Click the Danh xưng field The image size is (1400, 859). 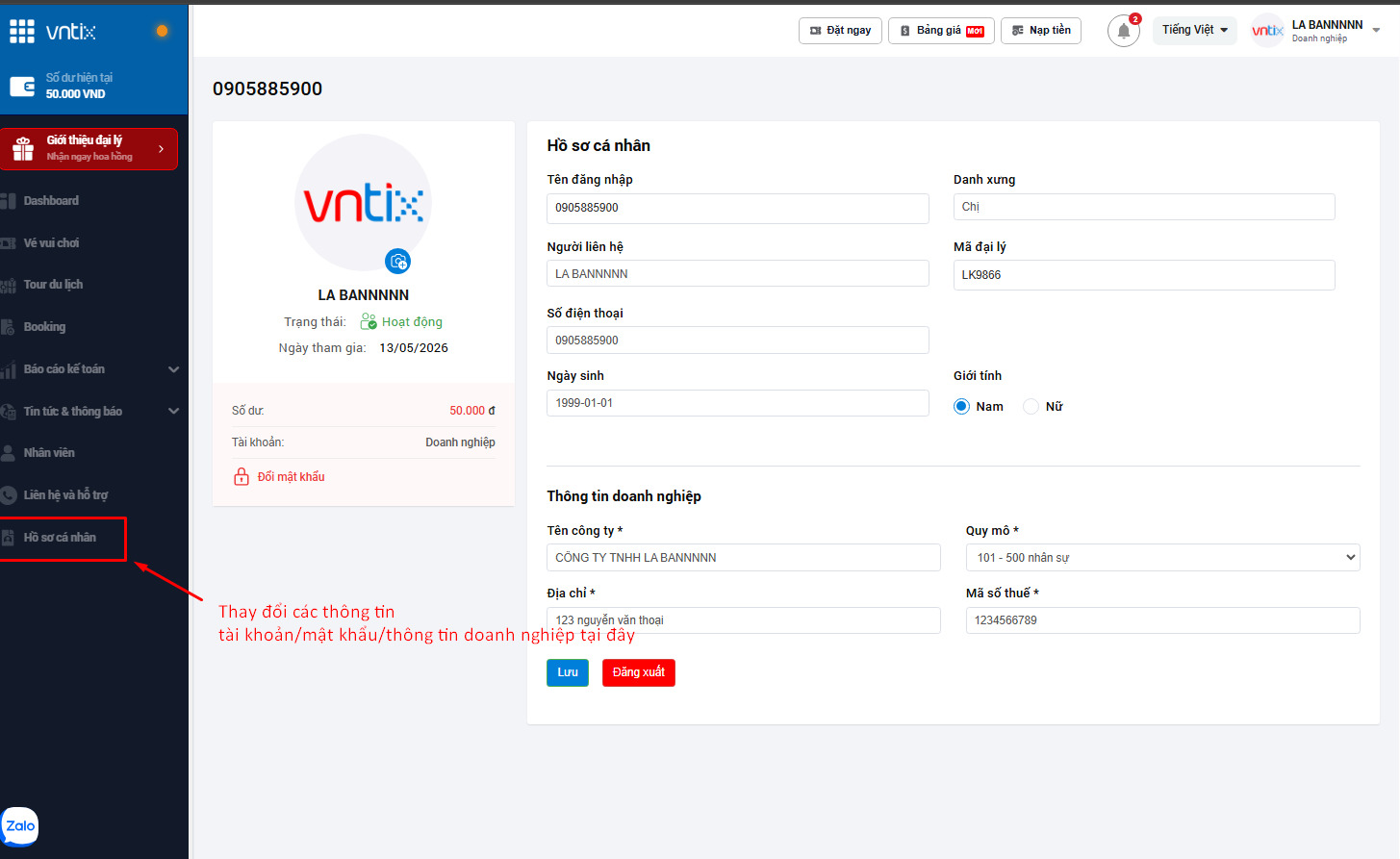point(1144,207)
